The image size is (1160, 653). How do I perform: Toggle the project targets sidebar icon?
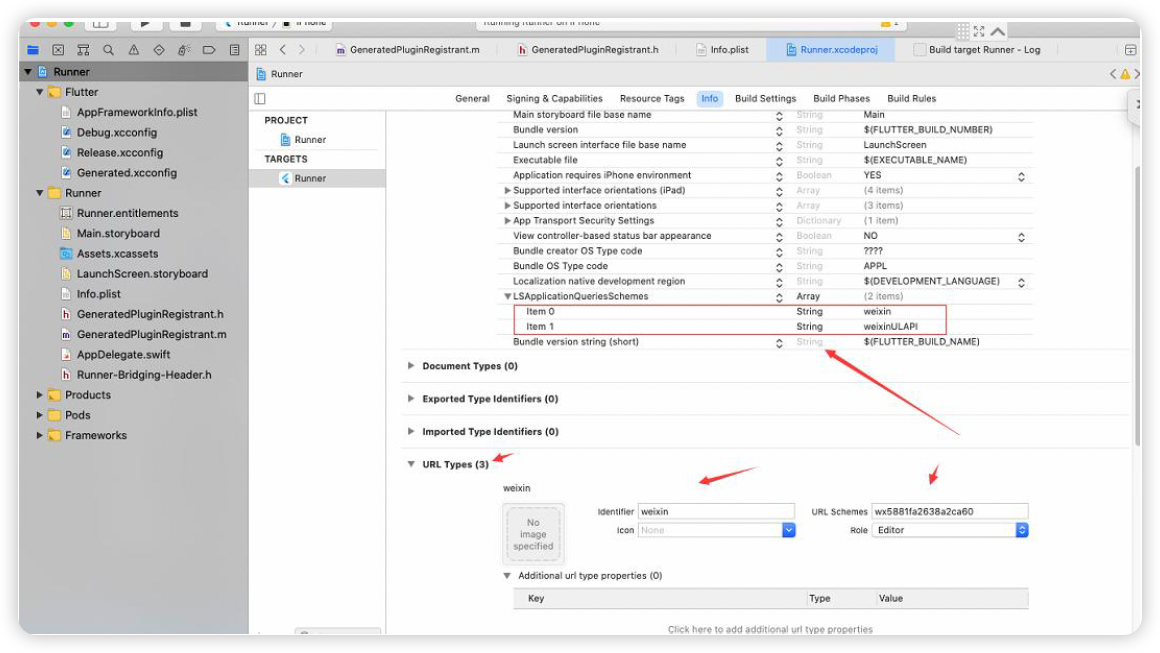point(260,99)
